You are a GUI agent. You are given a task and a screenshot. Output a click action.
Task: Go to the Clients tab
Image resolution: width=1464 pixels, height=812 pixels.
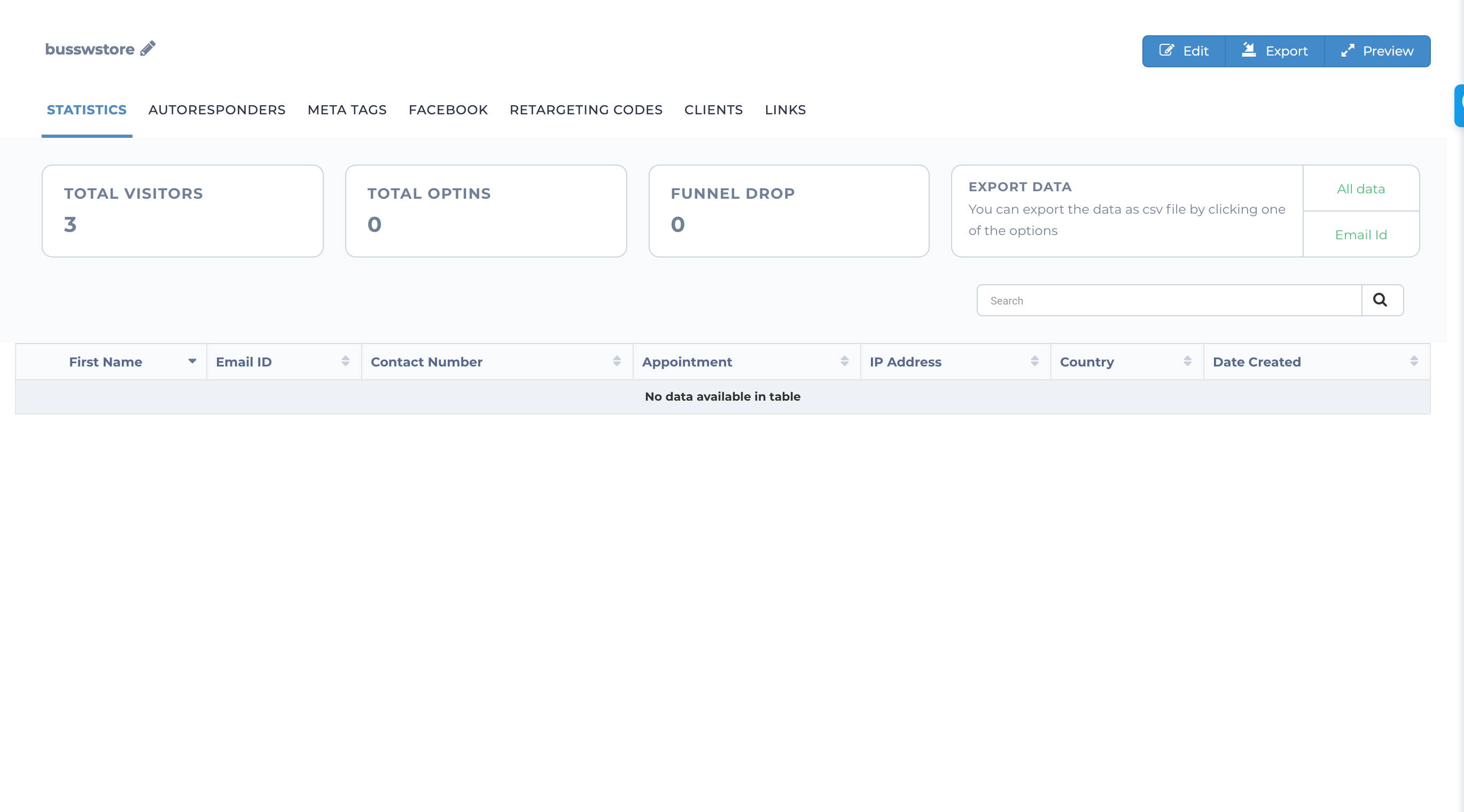pos(713,110)
